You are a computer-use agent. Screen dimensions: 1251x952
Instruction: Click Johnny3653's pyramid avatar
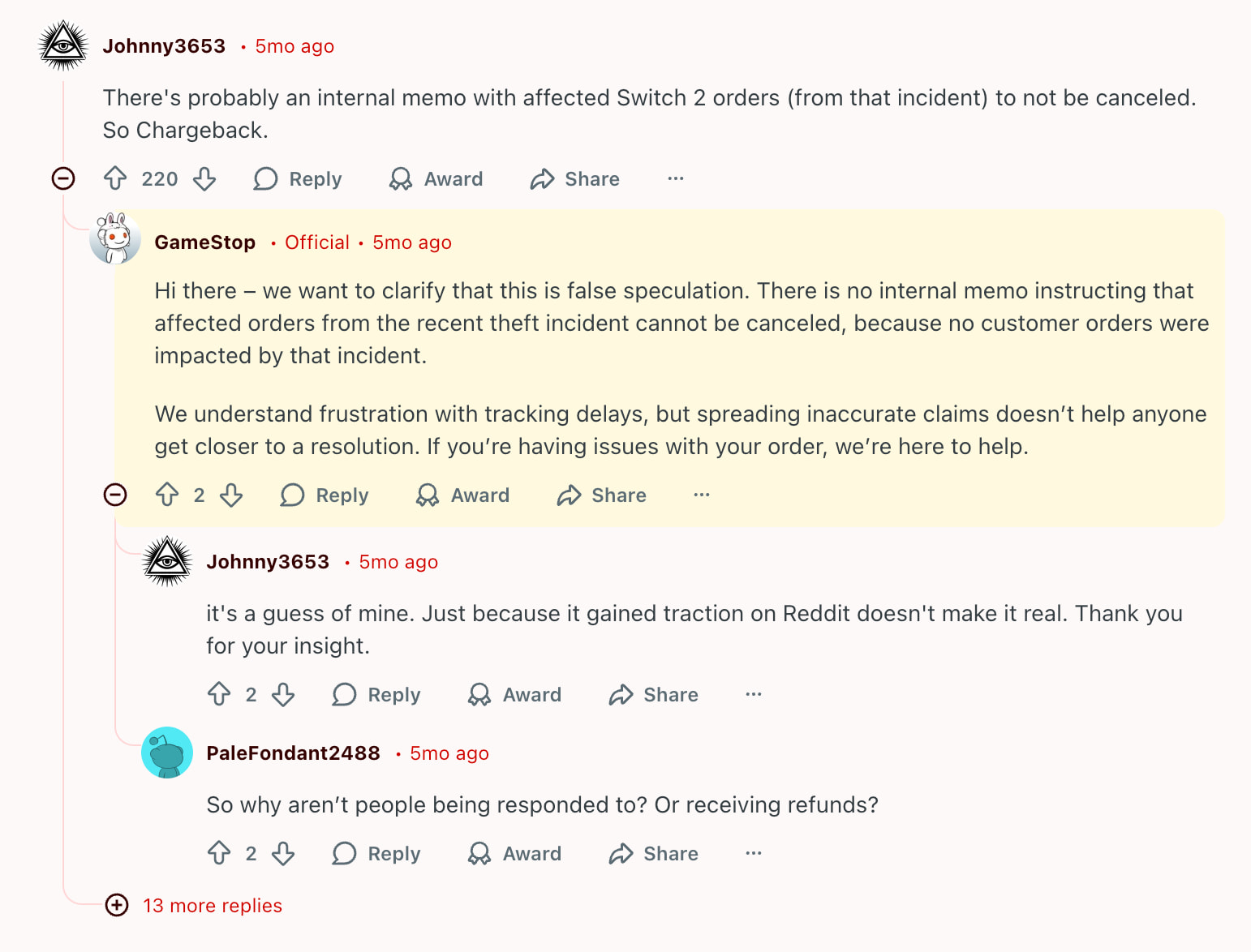click(x=62, y=45)
